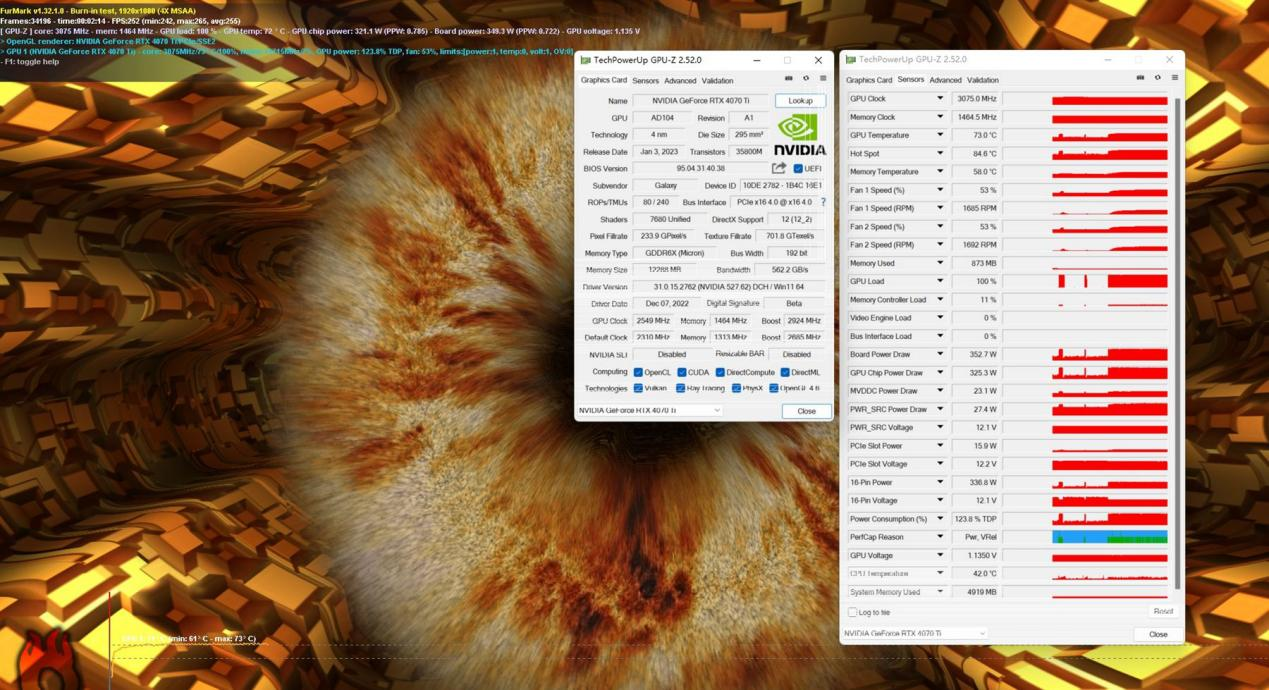Click the NVIDIA logo in GPU-Z

point(799,134)
